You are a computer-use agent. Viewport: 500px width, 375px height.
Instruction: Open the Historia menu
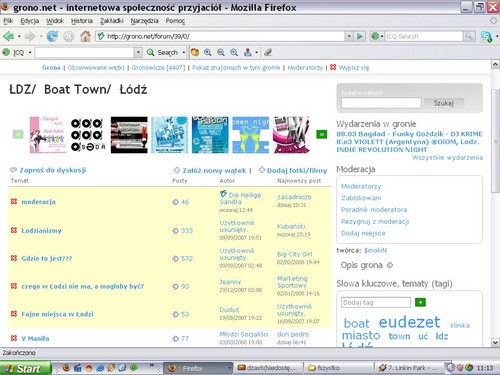pos(82,21)
